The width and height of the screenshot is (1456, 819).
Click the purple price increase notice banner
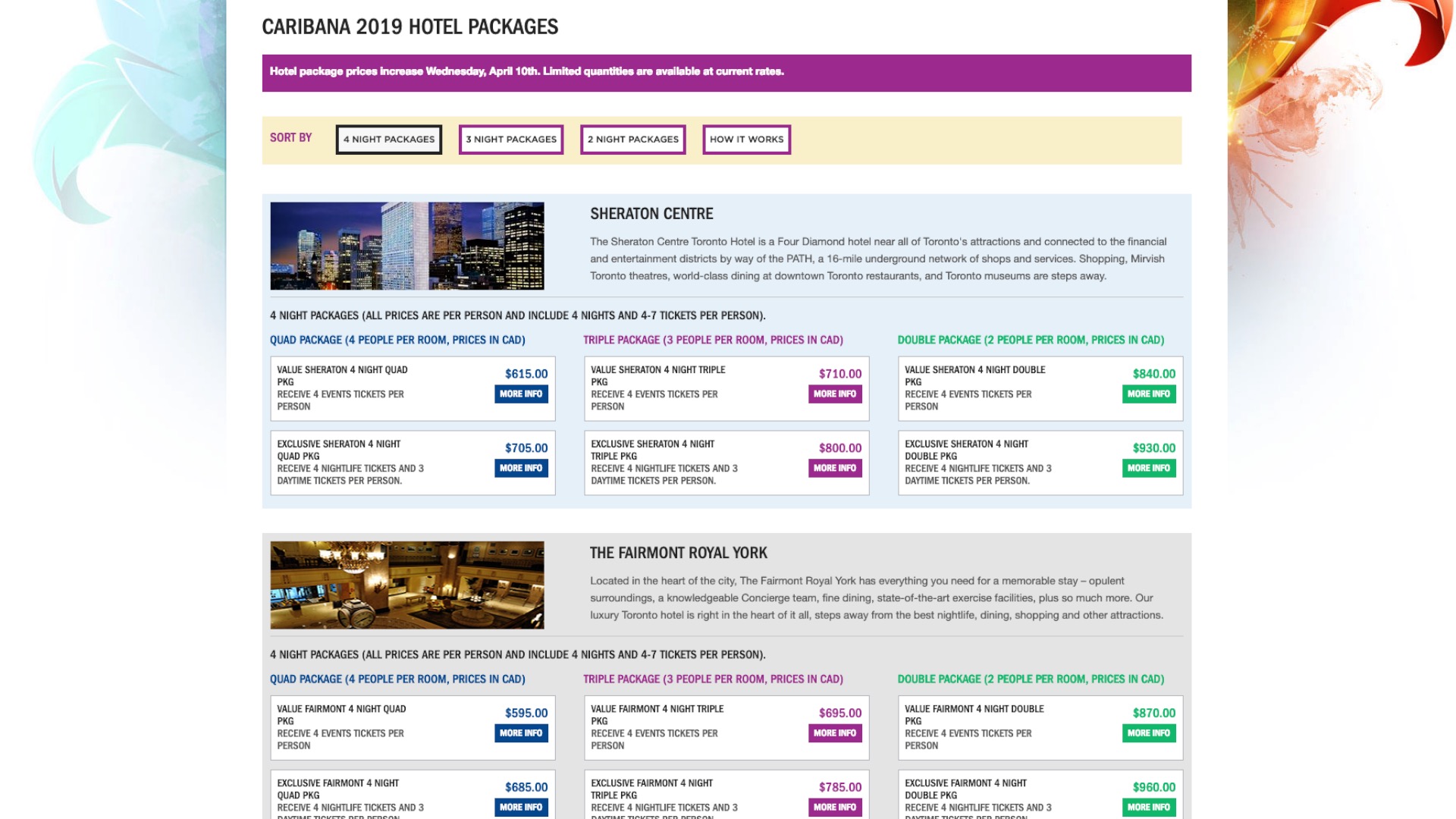tap(726, 73)
